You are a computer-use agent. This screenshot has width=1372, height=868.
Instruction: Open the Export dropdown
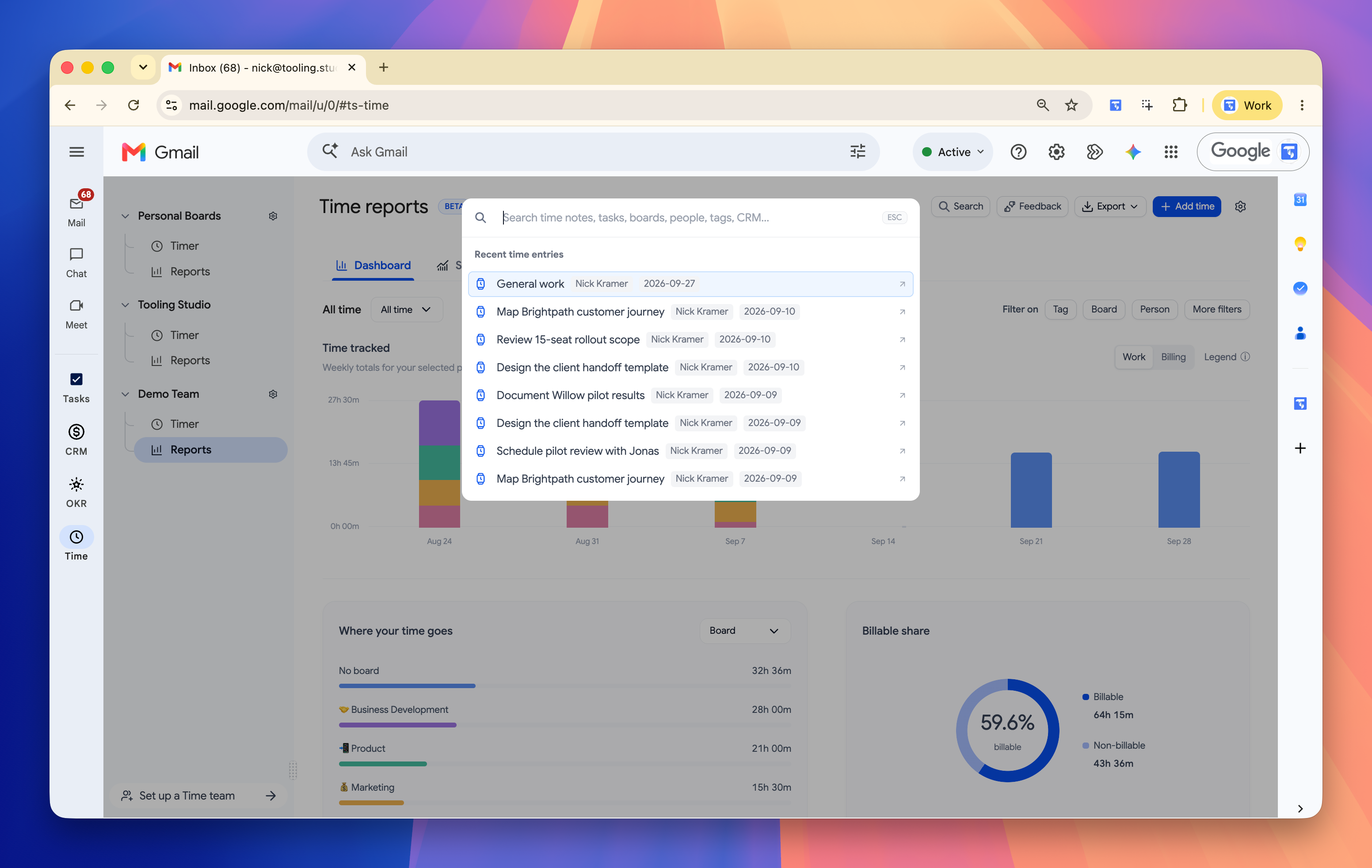[1109, 206]
